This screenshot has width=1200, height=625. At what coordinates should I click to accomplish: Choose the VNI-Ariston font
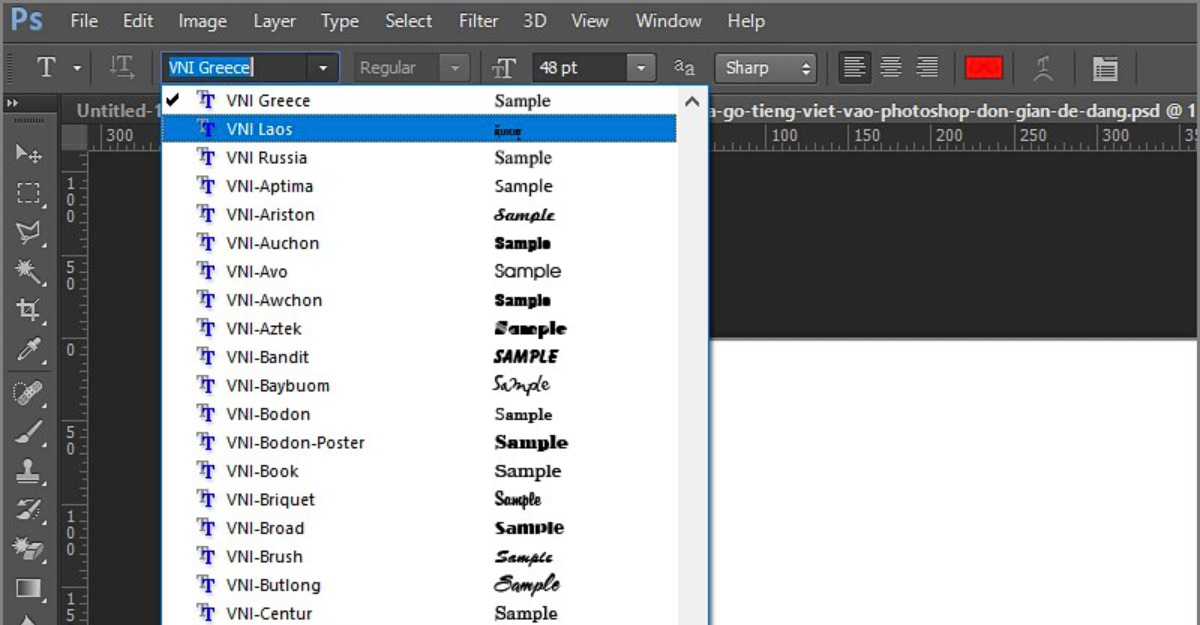click(x=420, y=215)
